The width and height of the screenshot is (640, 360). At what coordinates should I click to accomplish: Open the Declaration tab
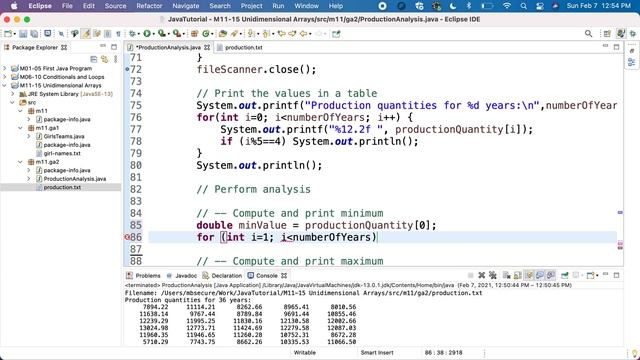[222, 276]
